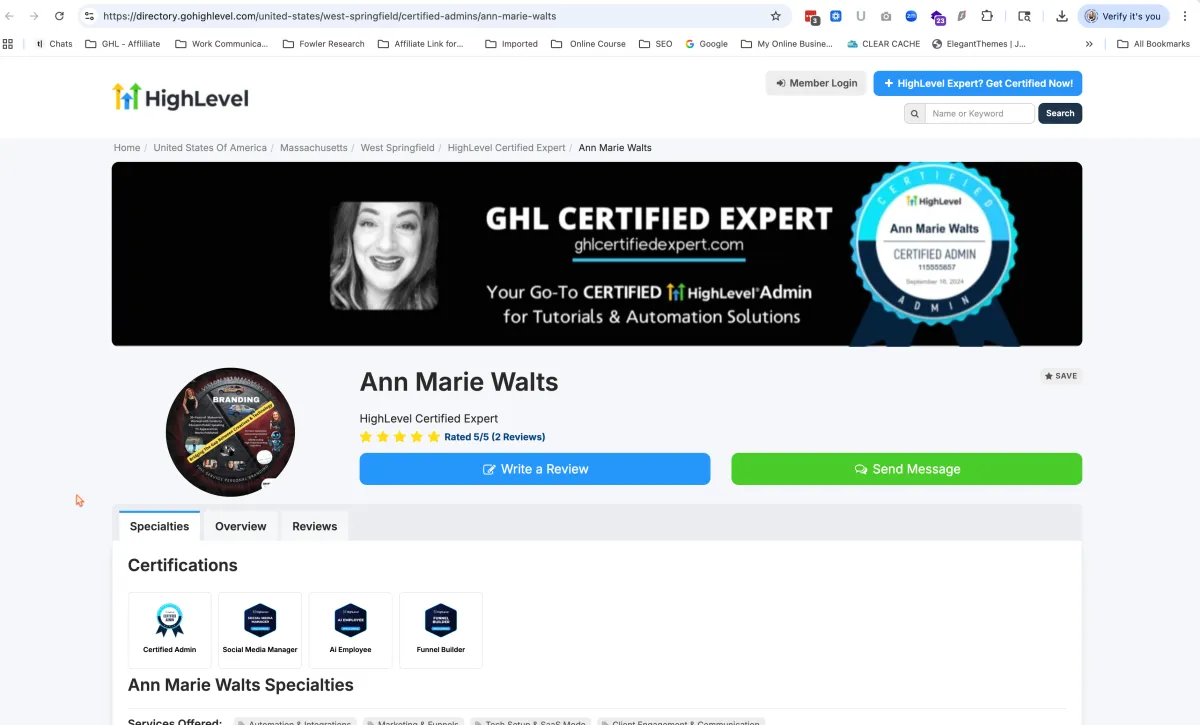Open the Online Course bookmark folder
This screenshot has height=725, width=1200.
click(x=589, y=44)
